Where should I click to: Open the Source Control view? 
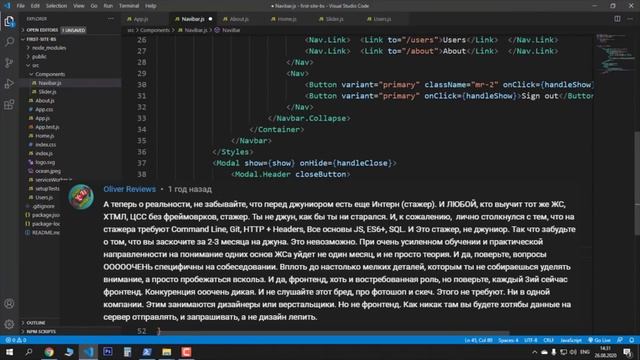pyautogui.click(x=9, y=62)
